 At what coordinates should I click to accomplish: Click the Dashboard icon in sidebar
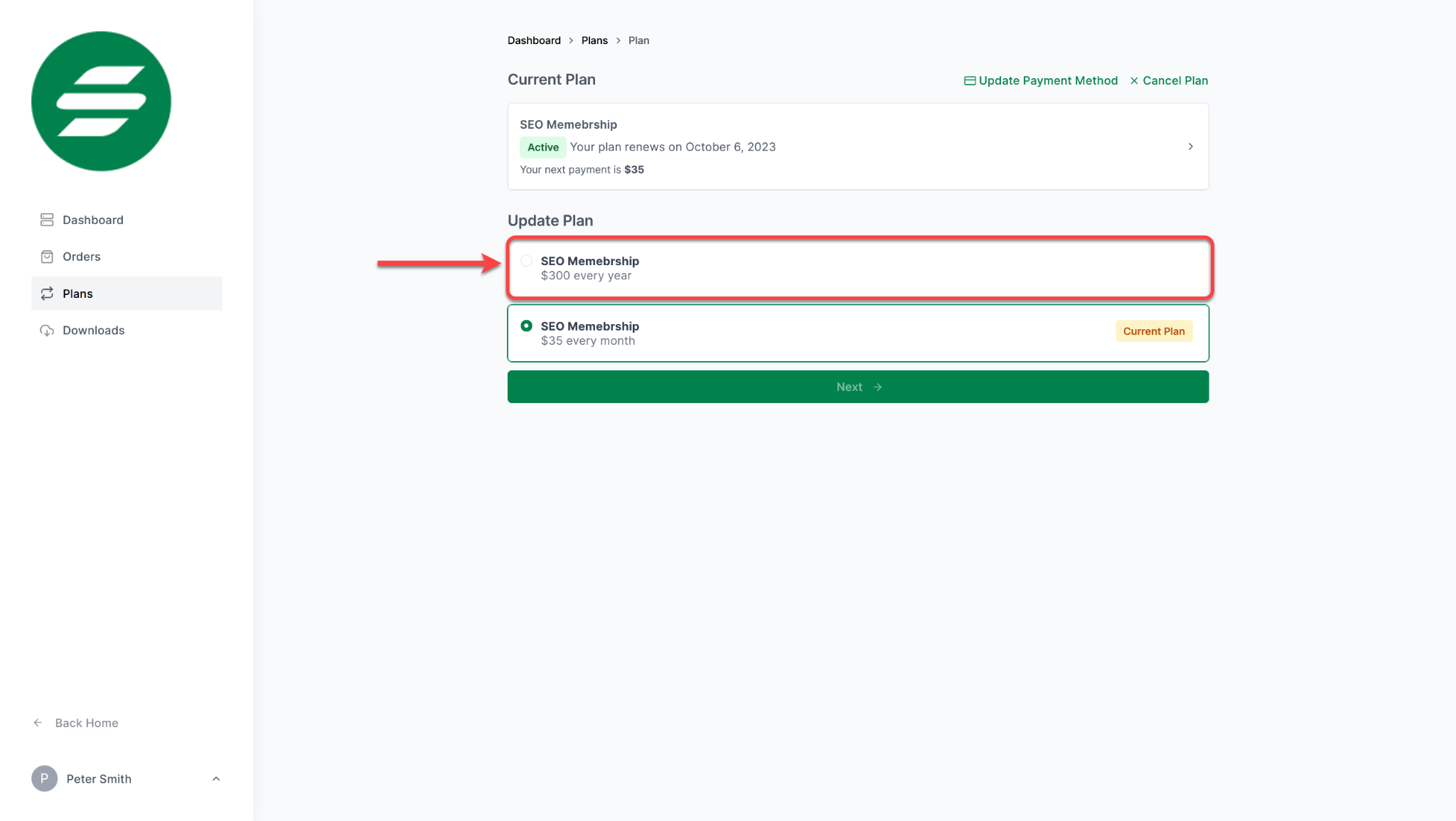[x=47, y=219]
